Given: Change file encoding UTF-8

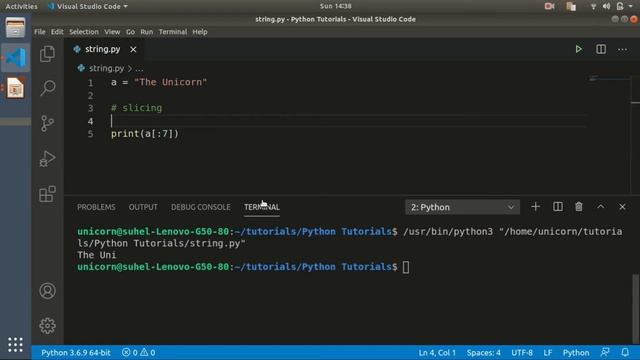Looking at the screenshot, I should 522,353.
